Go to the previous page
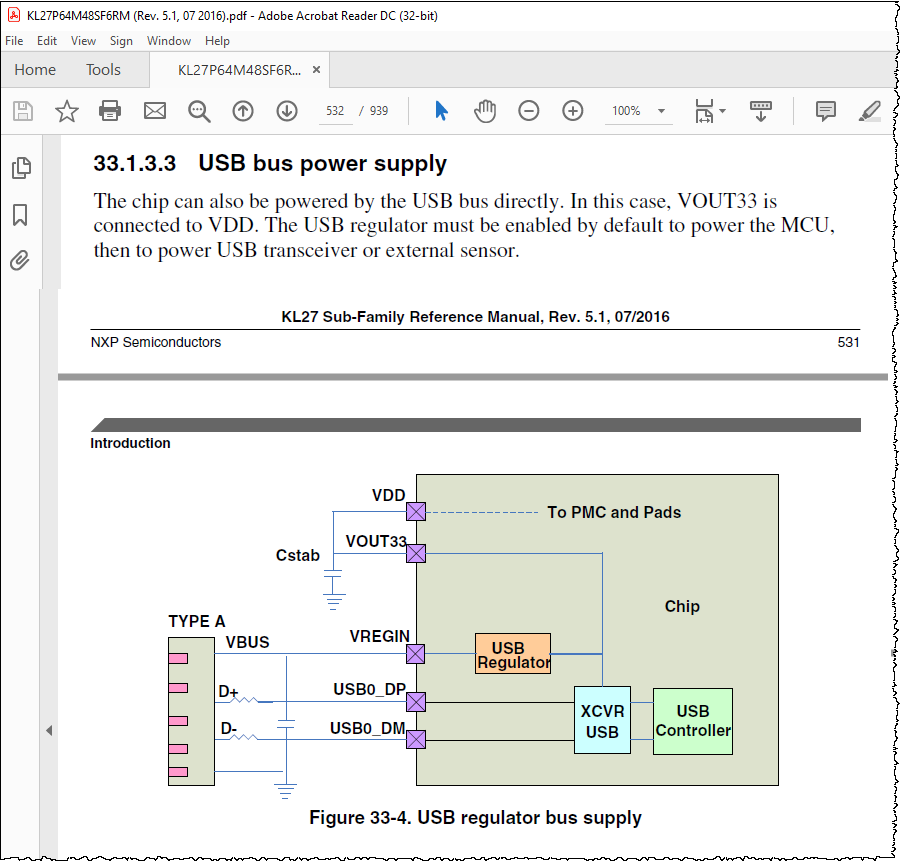 click(243, 111)
